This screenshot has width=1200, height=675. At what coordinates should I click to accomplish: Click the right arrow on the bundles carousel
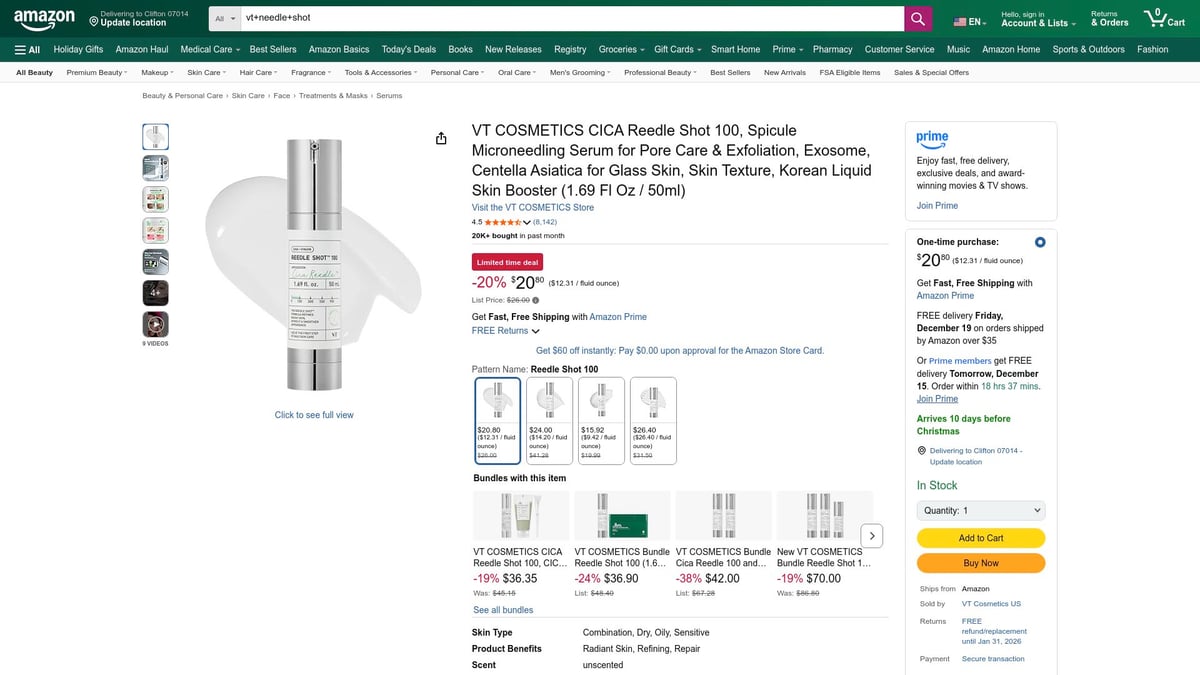(871, 535)
